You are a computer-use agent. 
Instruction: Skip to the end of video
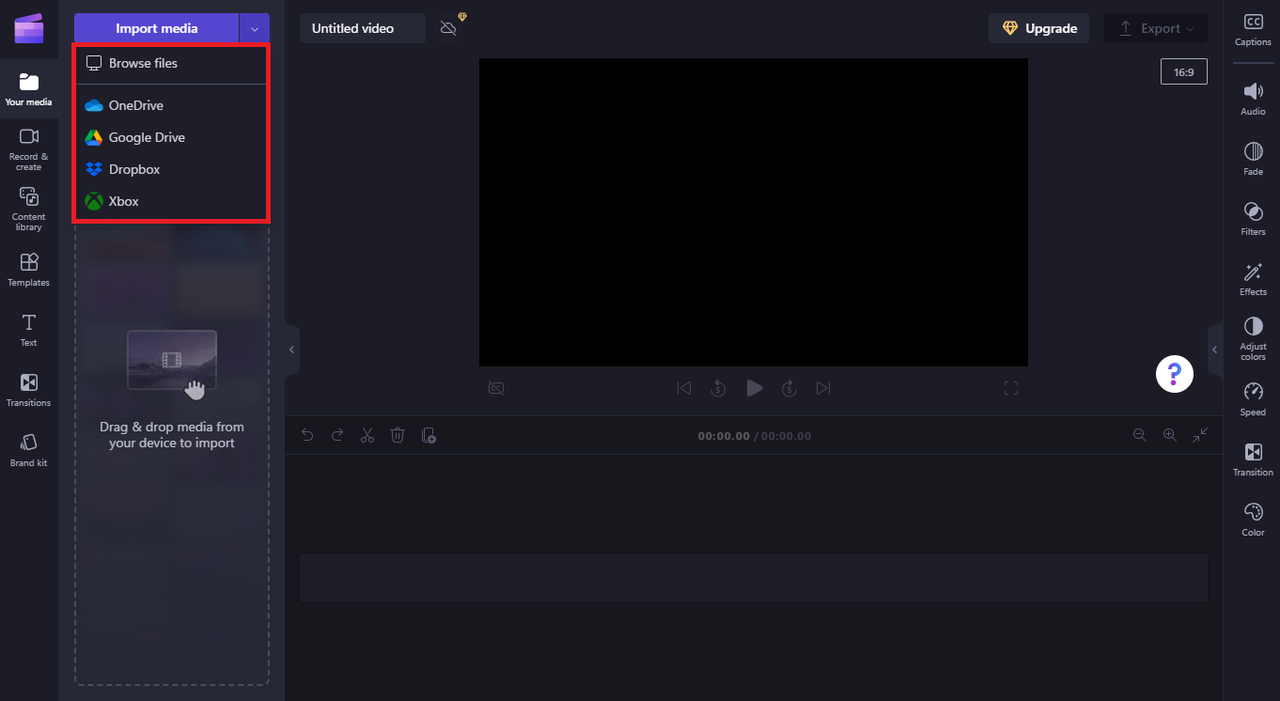(x=823, y=388)
